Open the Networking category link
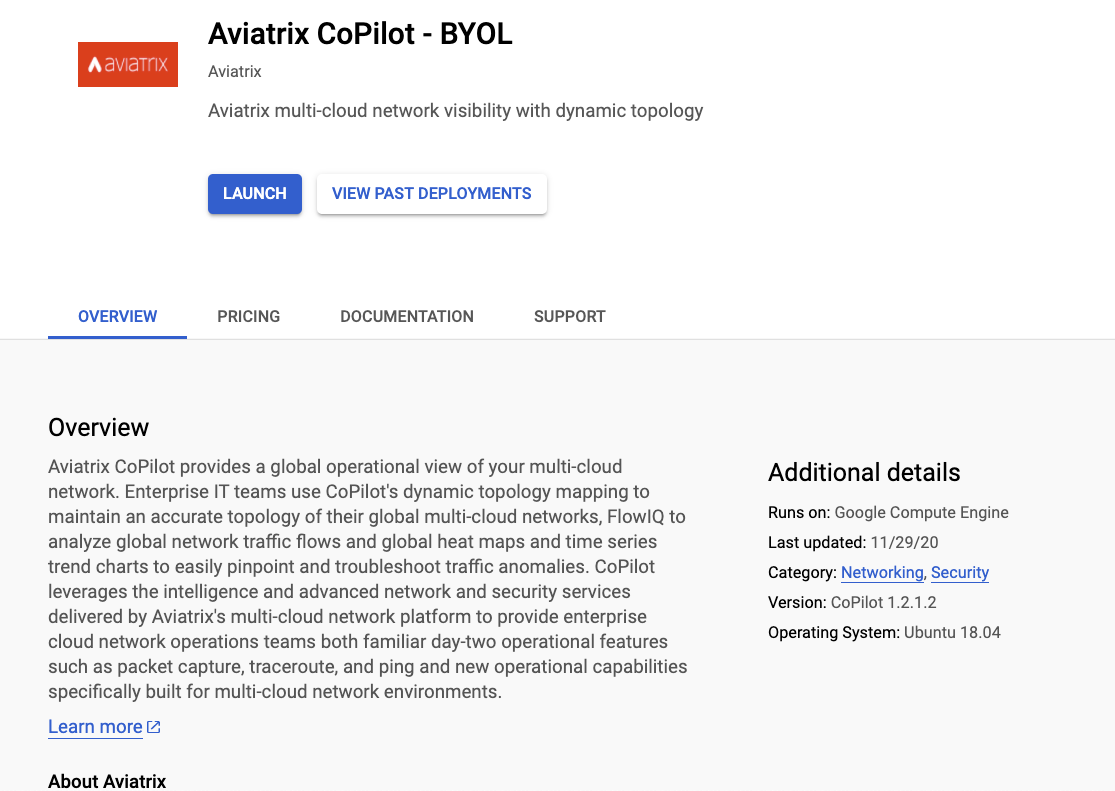 [x=882, y=572]
